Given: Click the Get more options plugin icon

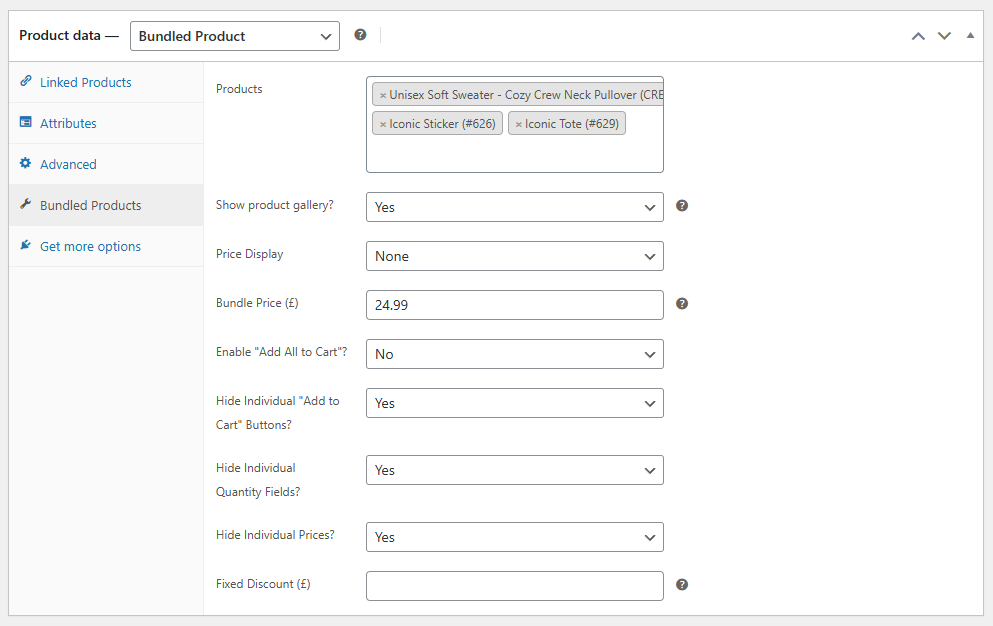Looking at the screenshot, I should [x=24, y=246].
